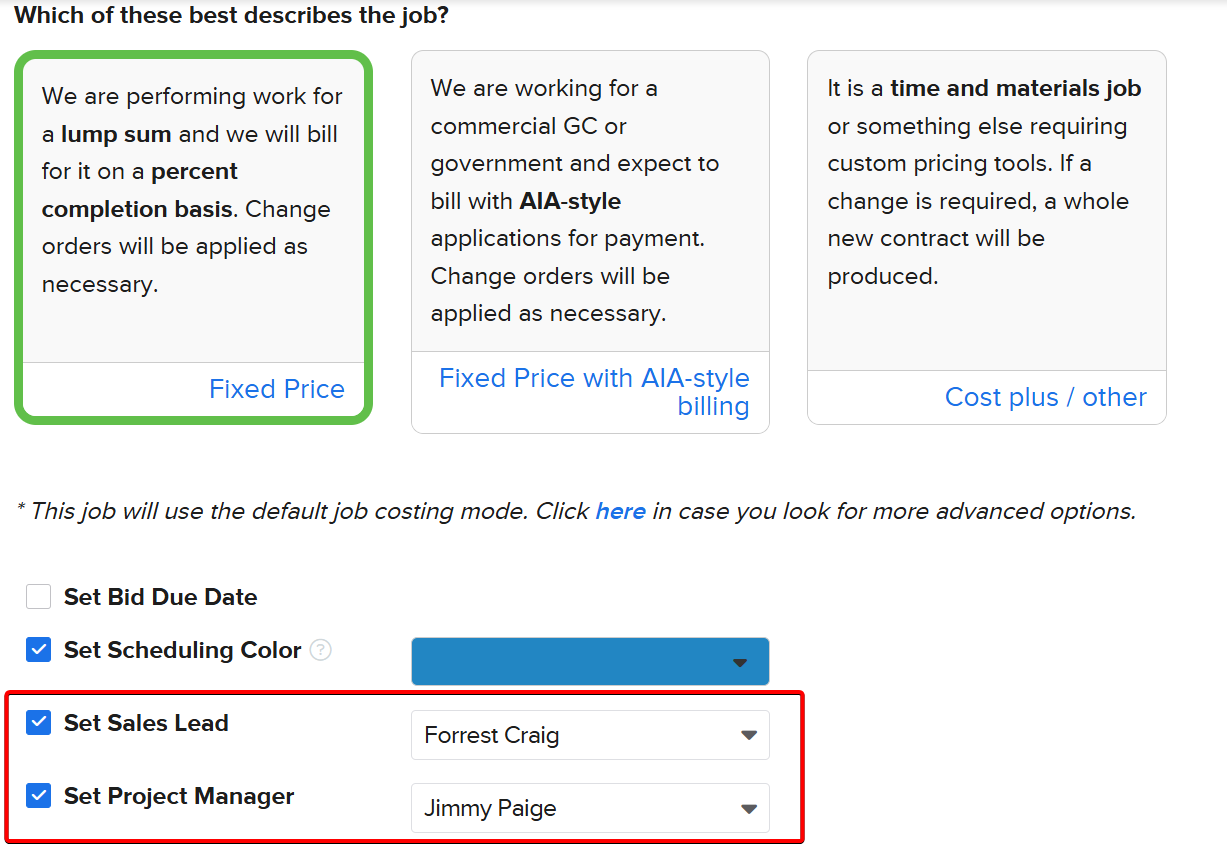
Task: Select the Fixed Price job type link
Action: click(276, 389)
